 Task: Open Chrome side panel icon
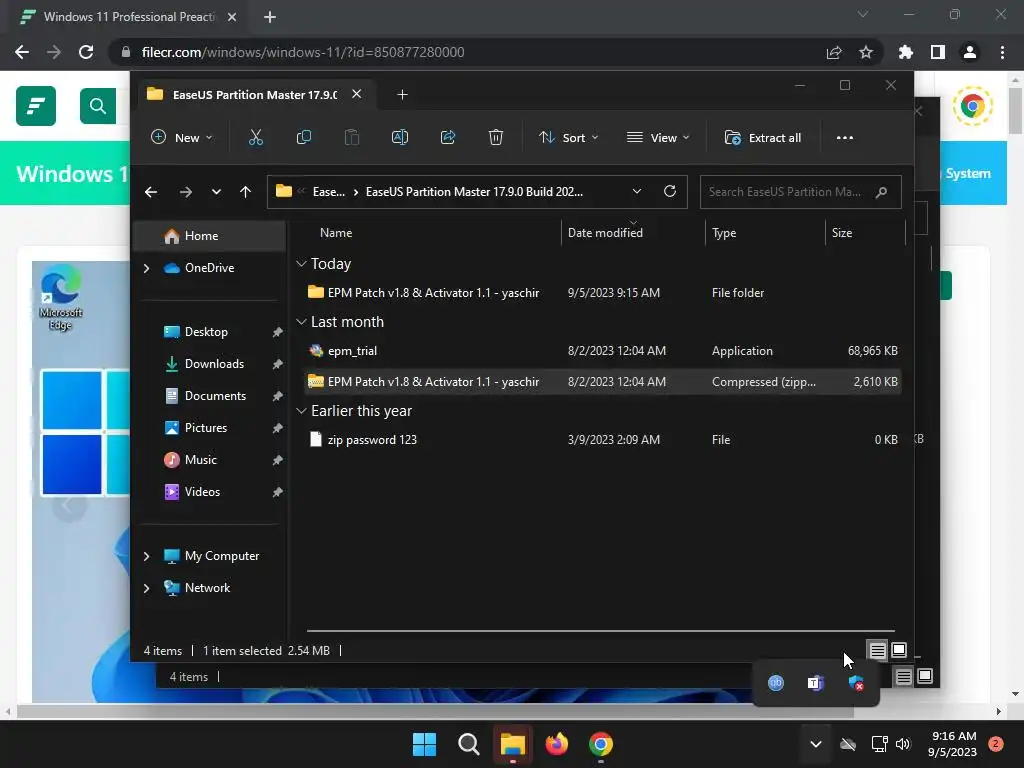(x=938, y=52)
